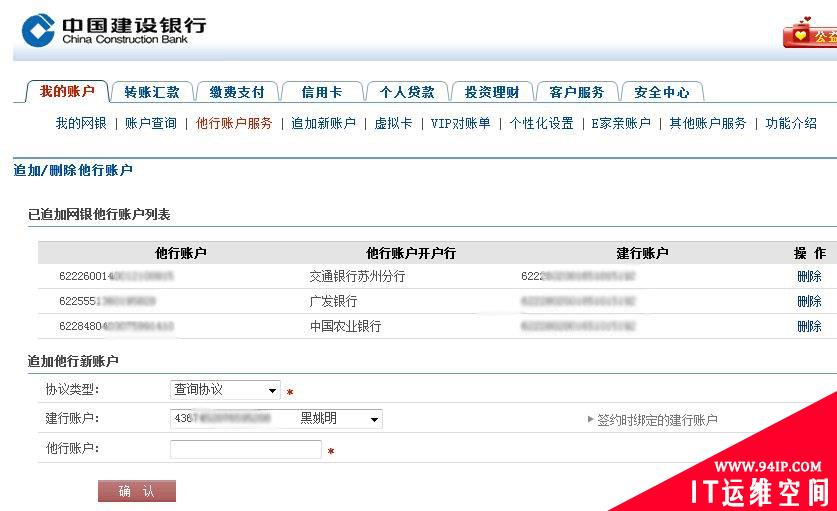Click the 他行账户 input field
The height and width of the screenshot is (511, 837).
coord(246,449)
